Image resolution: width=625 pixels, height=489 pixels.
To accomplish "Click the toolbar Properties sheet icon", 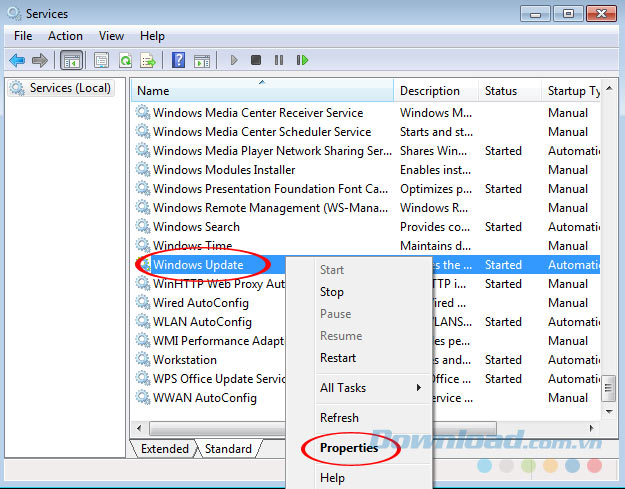I will pos(102,61).
